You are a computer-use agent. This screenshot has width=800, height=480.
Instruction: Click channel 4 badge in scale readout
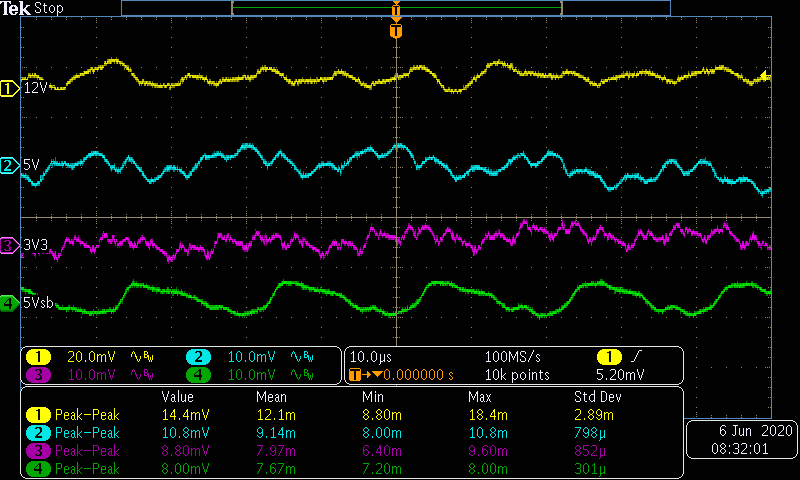(198, 375)
